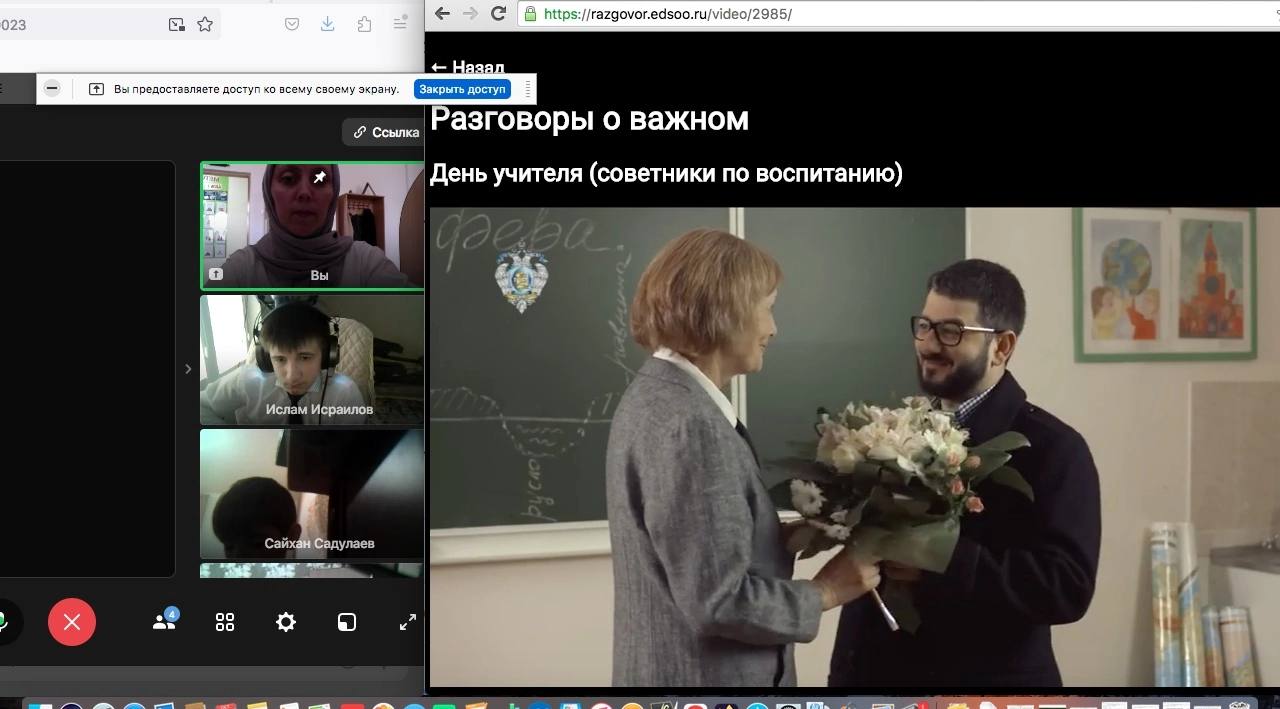
Task: Unpin your own video tile
Action: point(320,177)
